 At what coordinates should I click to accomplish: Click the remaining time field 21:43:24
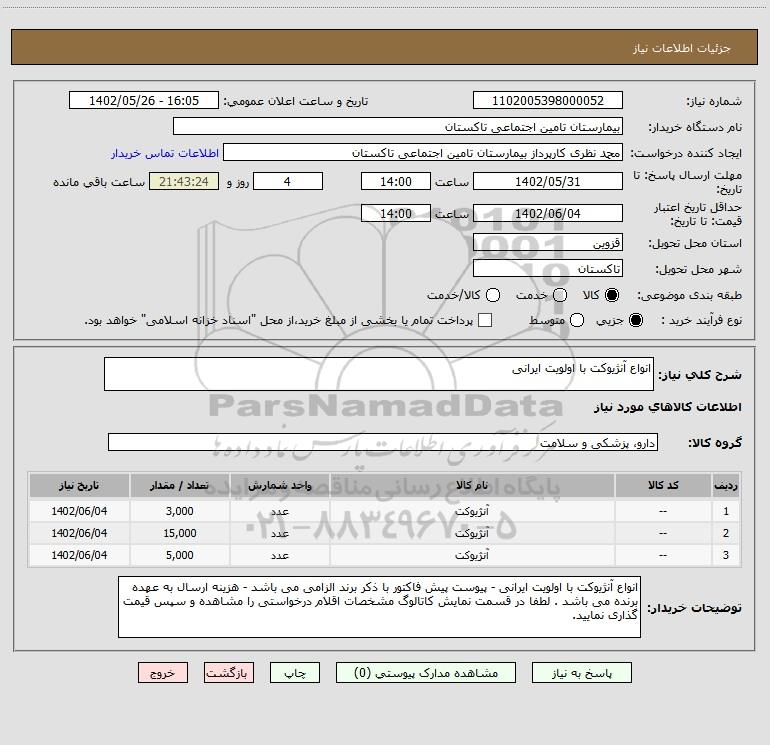click(184, 181)
